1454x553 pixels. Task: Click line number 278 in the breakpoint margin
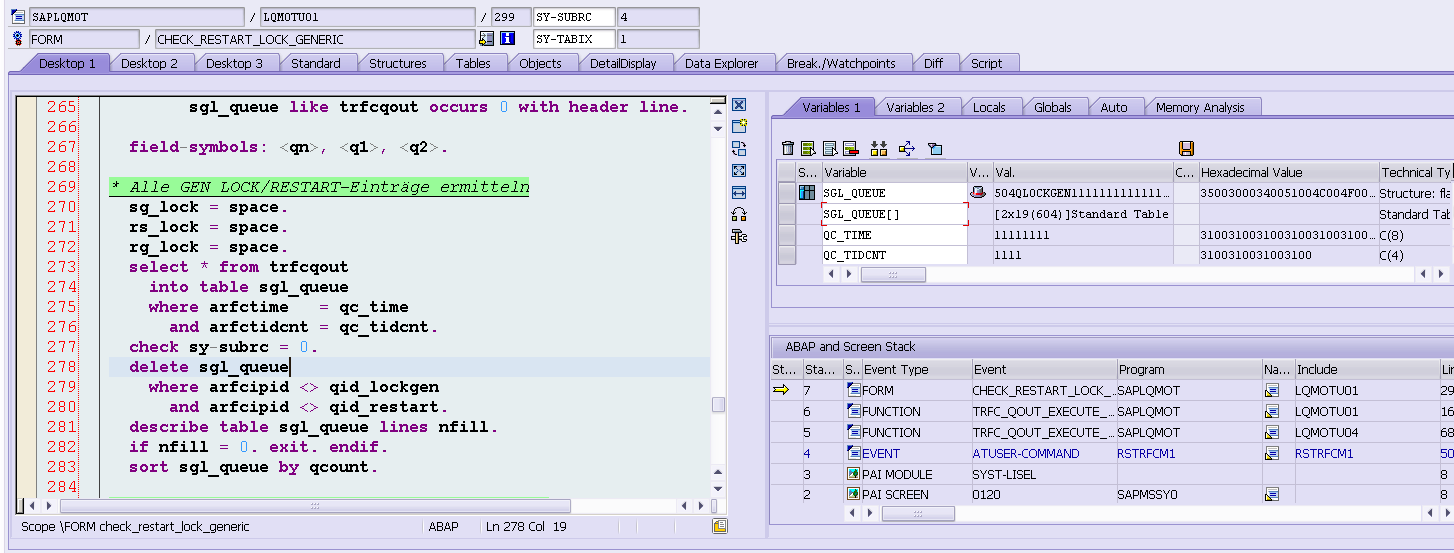(x=60, y=367)
